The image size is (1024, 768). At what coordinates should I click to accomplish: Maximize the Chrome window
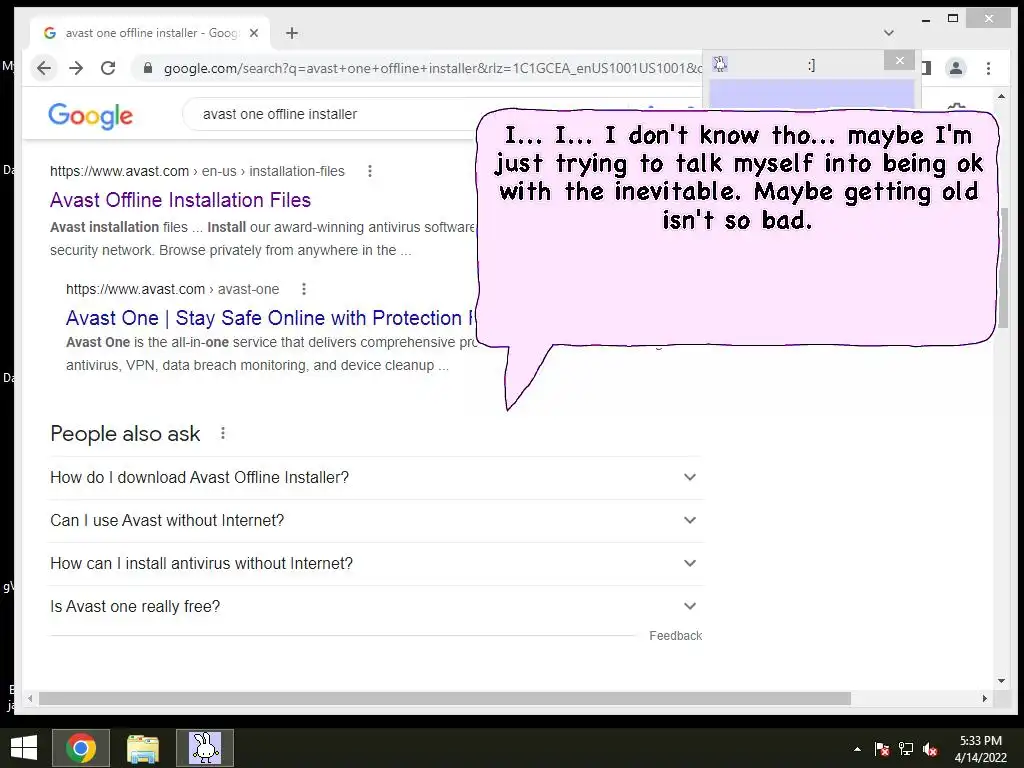953,18
